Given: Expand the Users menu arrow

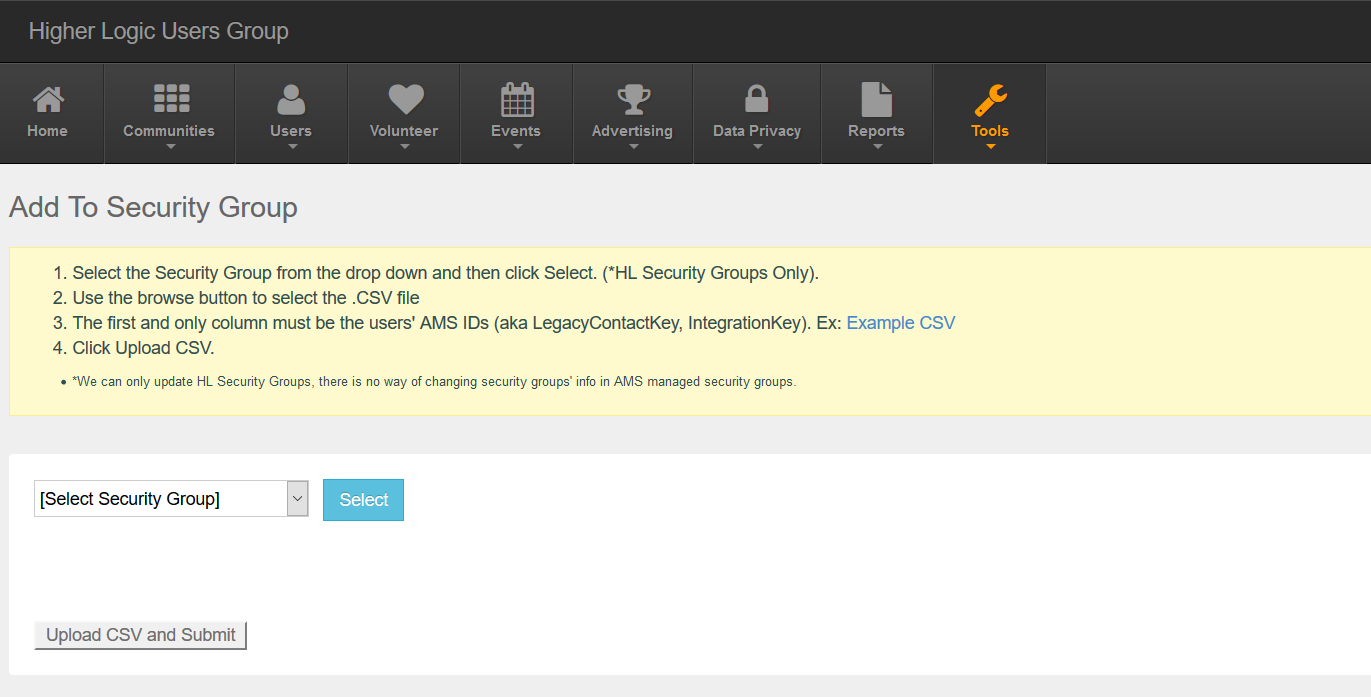Looking at the screenshot, I should pyautogui.click(x=292, y=147).
